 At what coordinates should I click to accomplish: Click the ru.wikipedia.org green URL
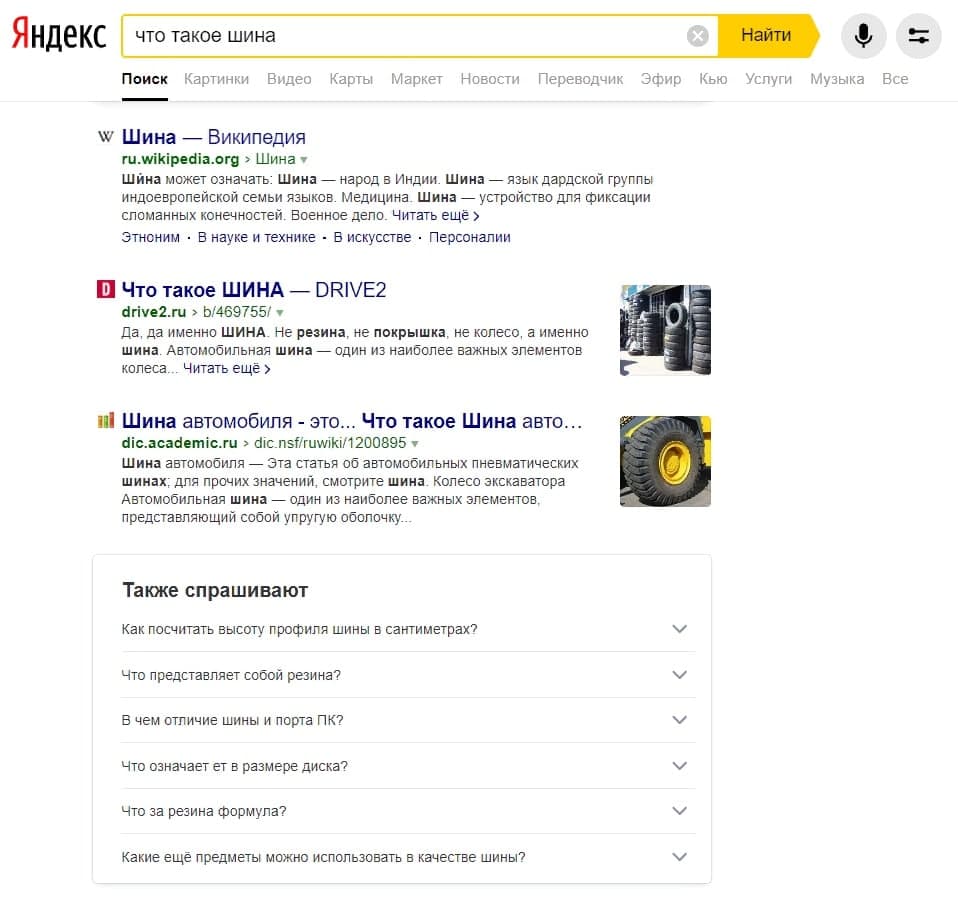pos(180,159)
